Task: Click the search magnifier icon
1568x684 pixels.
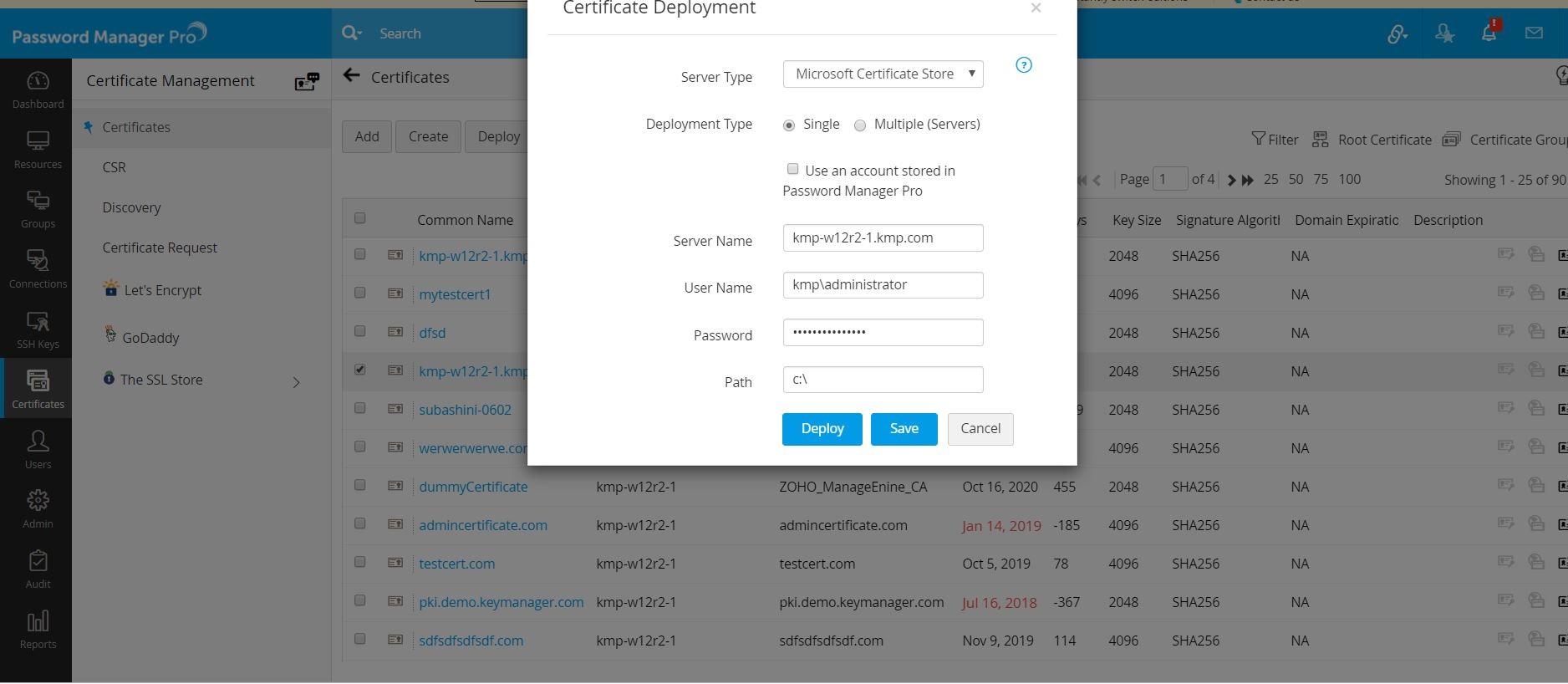Action: (x=349, y=33)
